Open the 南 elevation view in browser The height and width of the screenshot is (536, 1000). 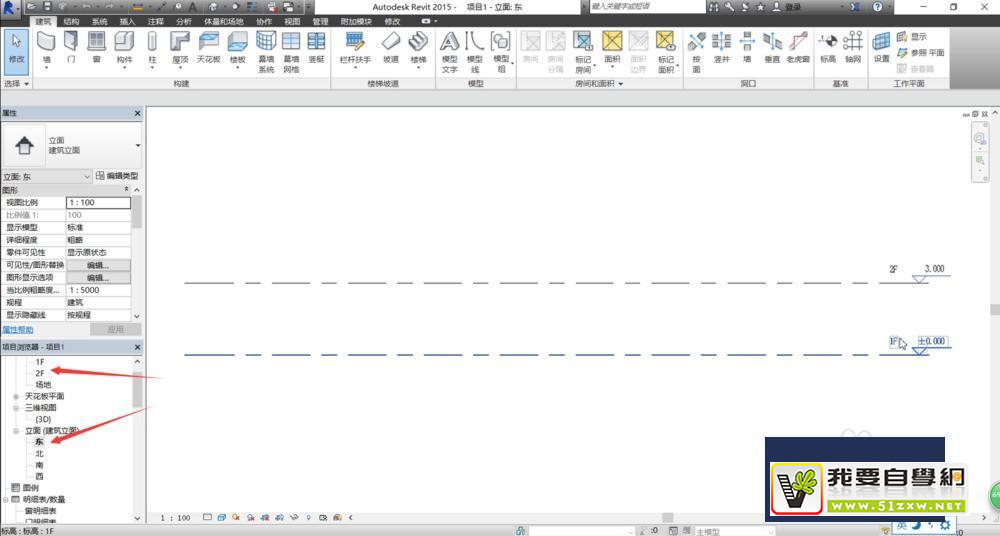click(40, 465)
